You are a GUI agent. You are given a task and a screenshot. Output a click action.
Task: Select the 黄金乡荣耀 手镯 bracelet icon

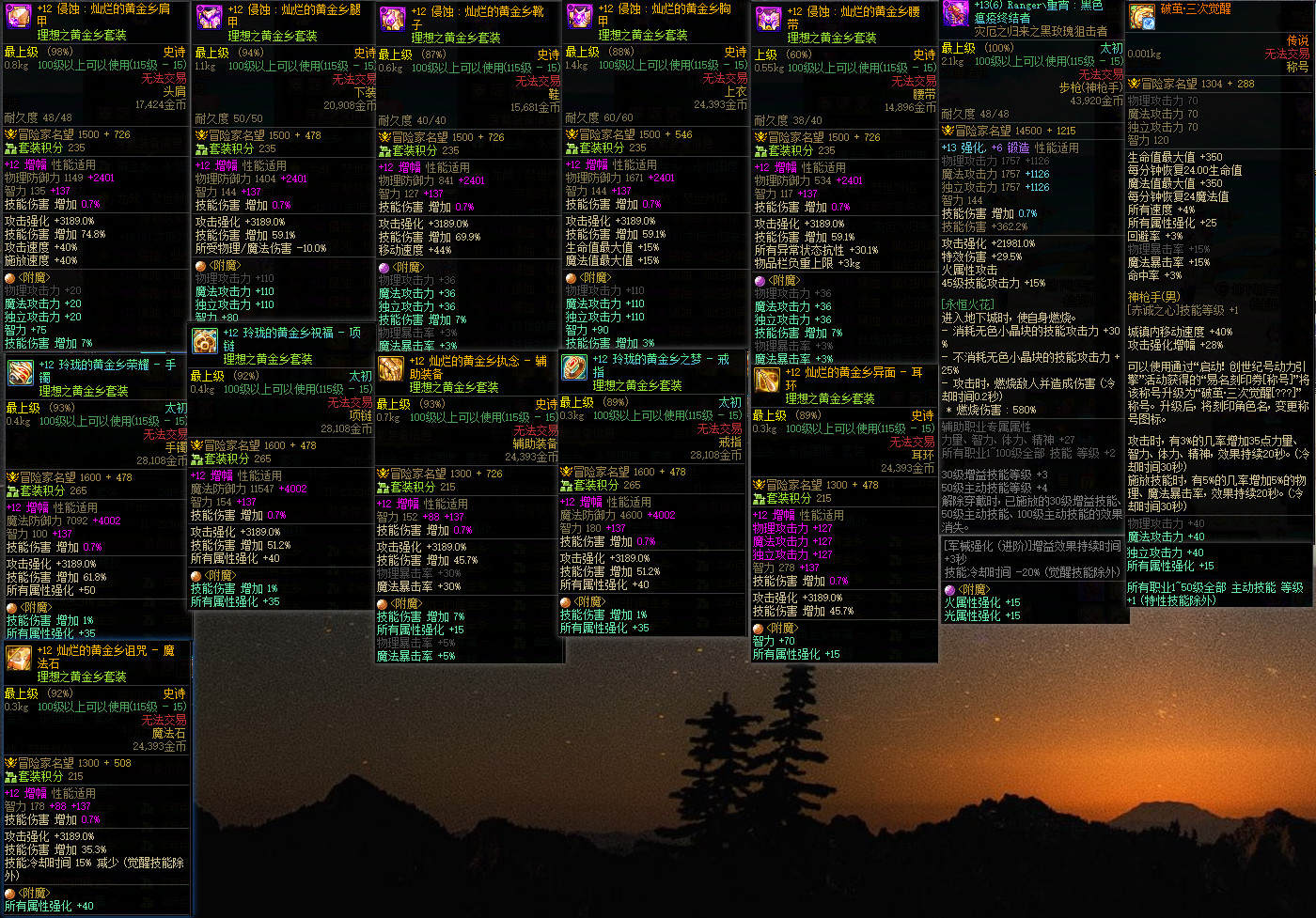coord(21,372)
